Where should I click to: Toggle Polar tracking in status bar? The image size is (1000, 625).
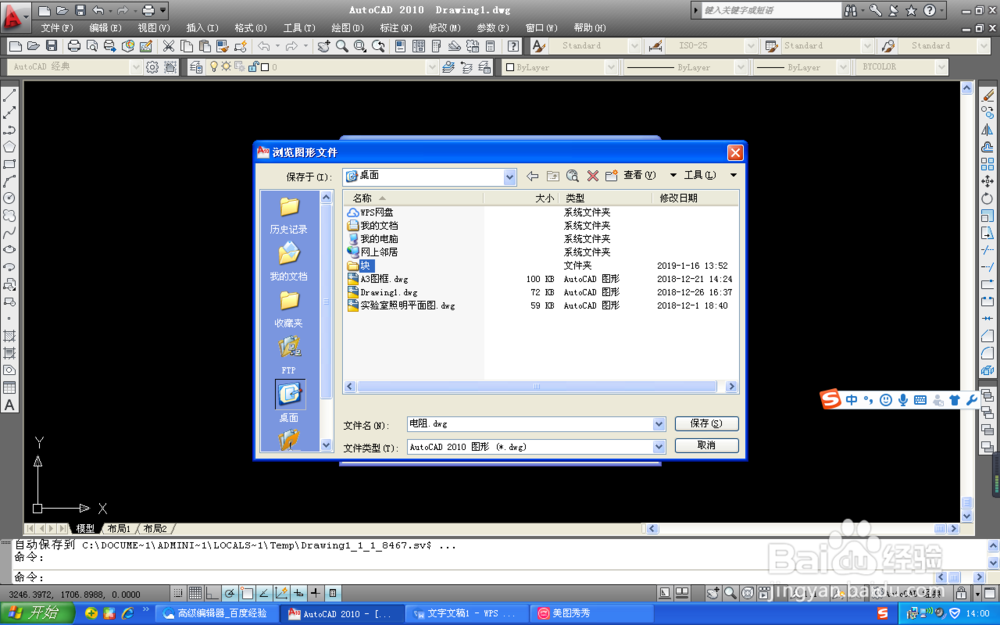pyautogui.click(x=230, y=593)
